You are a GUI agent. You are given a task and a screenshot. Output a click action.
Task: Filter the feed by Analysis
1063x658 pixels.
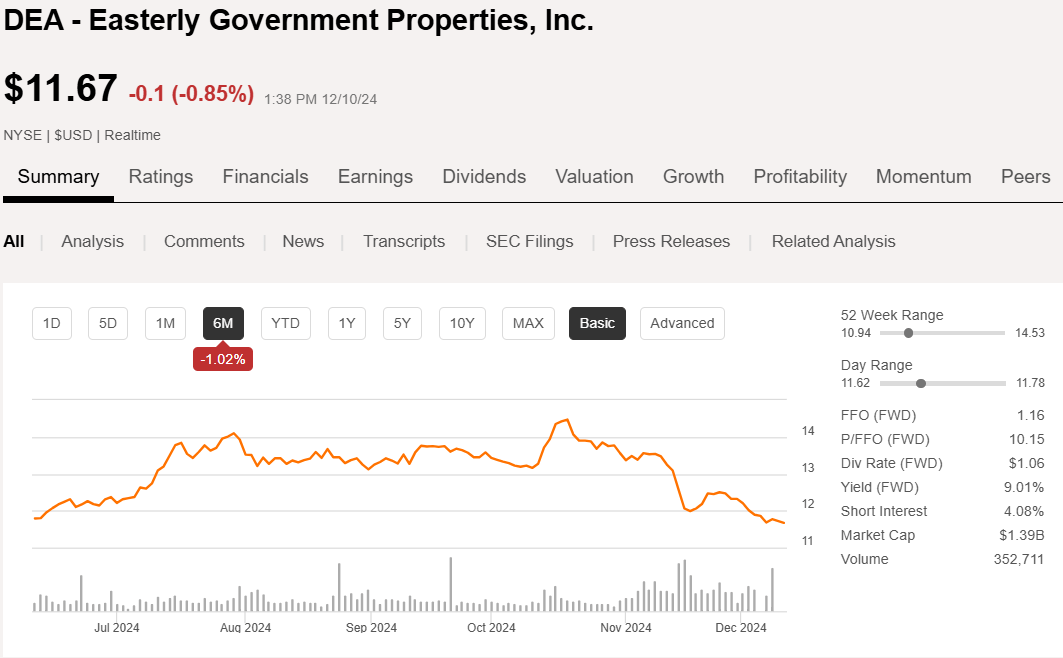(x=93, y=241)
